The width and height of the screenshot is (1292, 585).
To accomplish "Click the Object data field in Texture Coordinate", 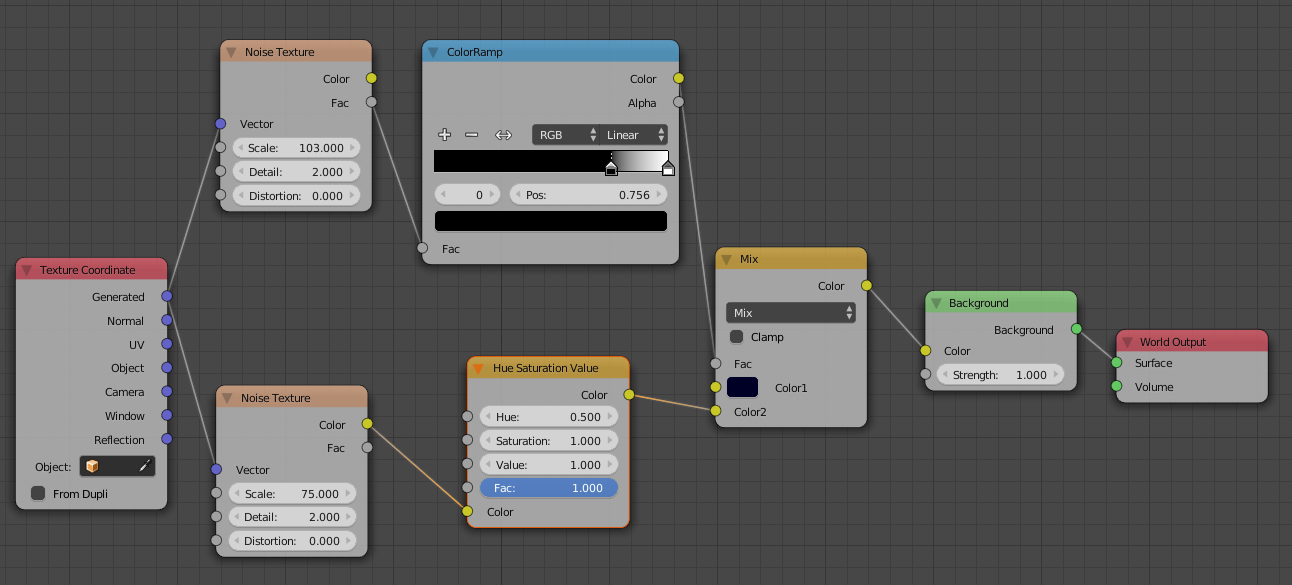I will (x=118, y=466).
